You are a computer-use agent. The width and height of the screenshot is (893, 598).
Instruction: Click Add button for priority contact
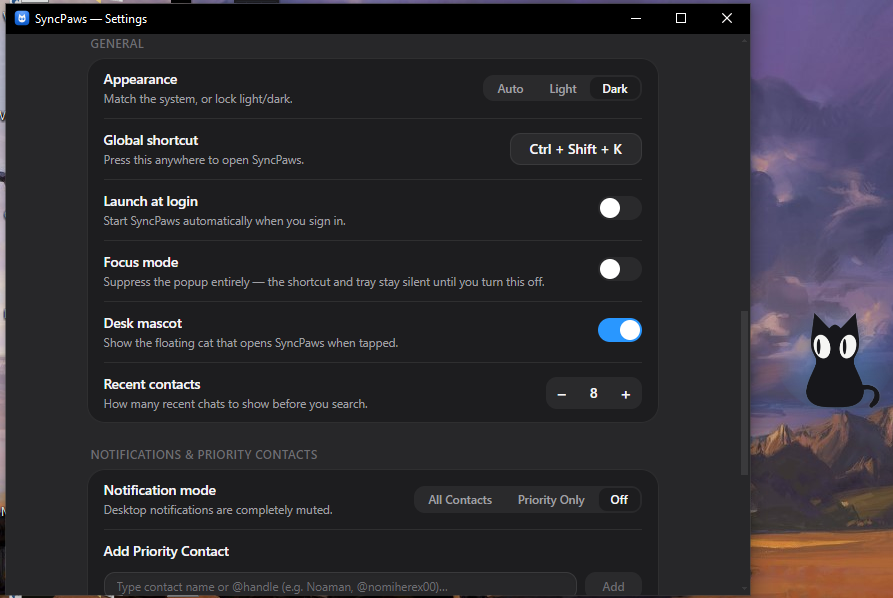pyautogui.click(x=613, y=586)
